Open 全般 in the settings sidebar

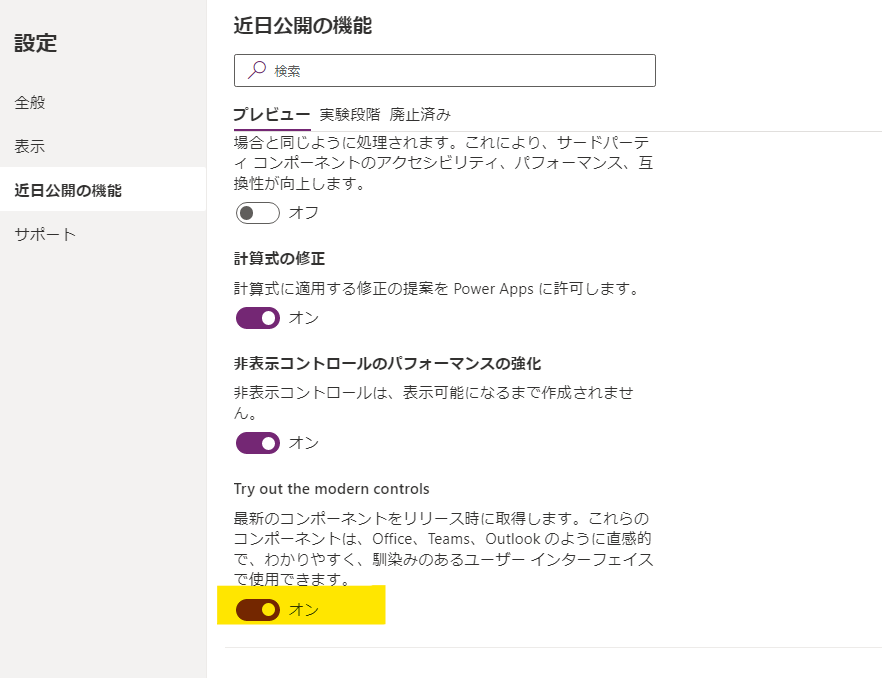30,102
